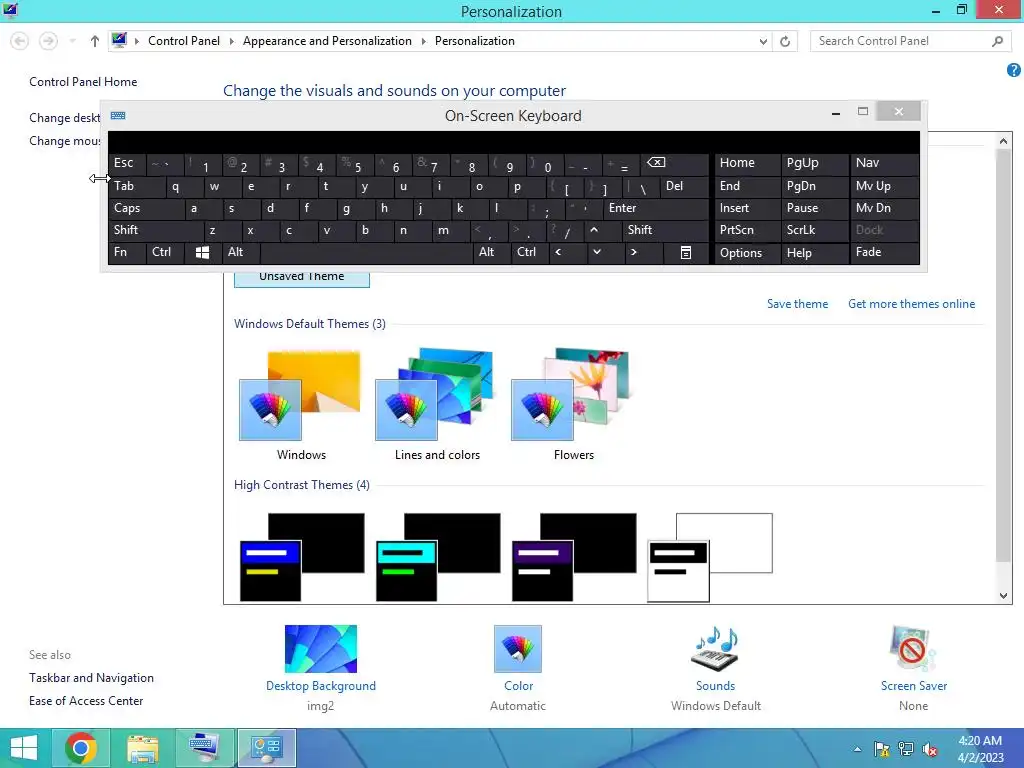Open the Screen Saver settings icon
This screenshot has height=768, width=1024.
click(x=913, y=648)
